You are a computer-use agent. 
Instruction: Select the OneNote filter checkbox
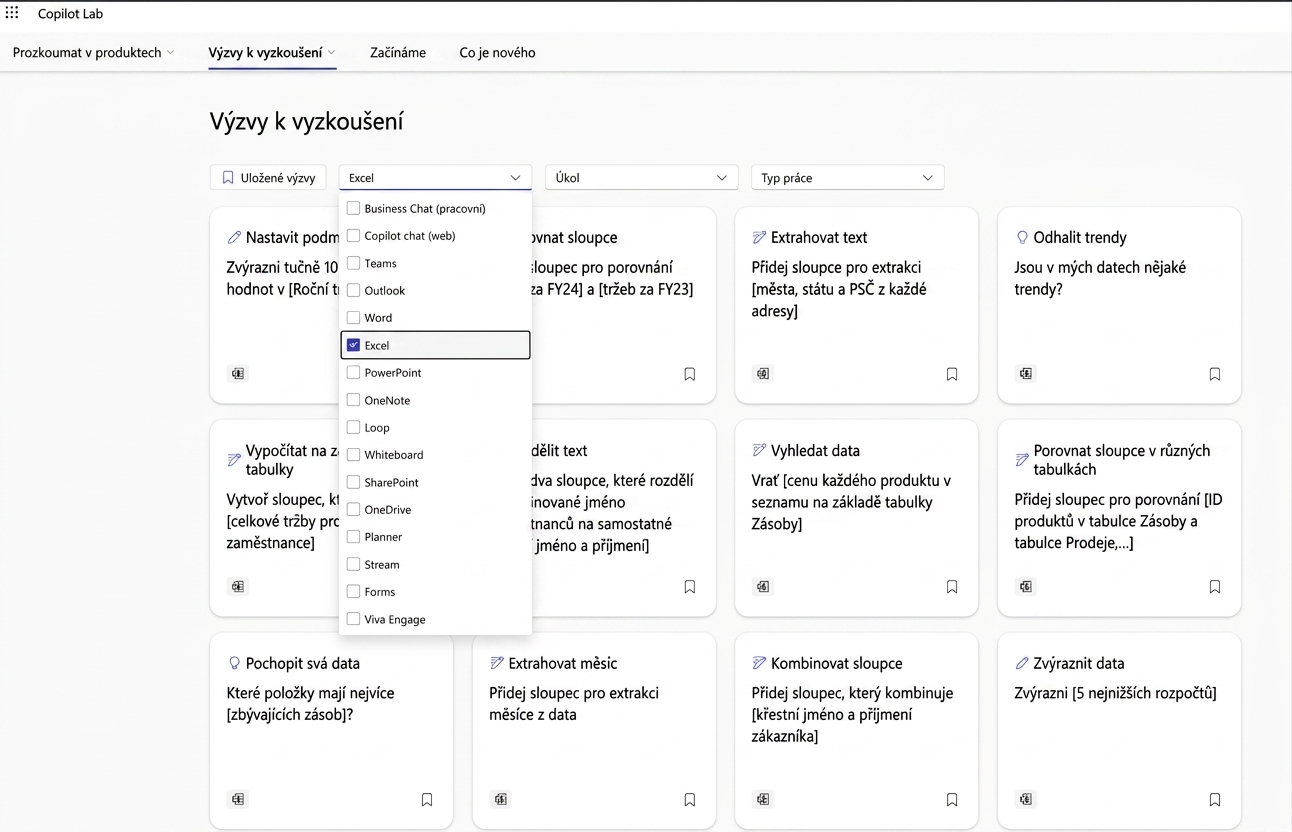(x=353, y=400)
